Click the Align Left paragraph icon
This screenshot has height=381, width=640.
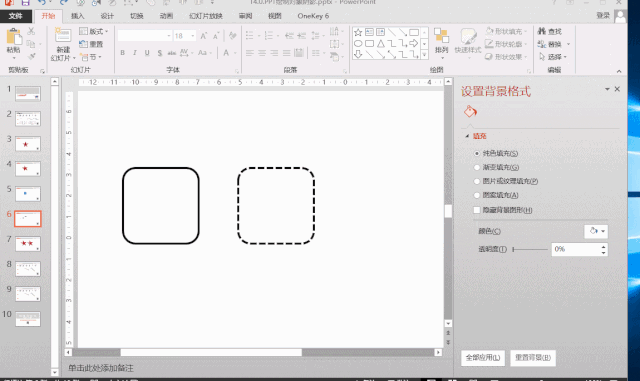tap(249, 53)
